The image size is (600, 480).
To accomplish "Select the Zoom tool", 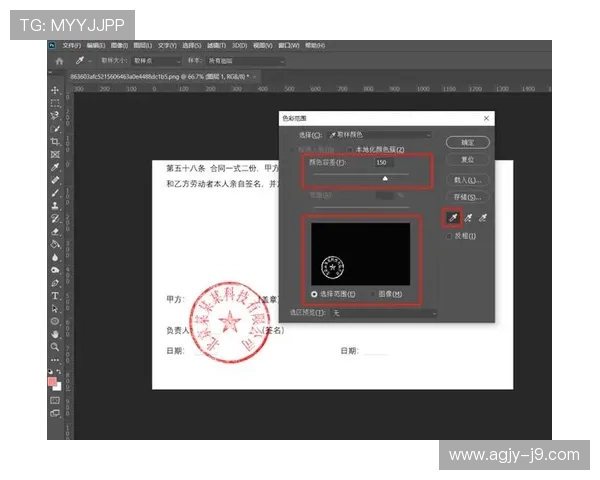I will [x=55, y=347].
